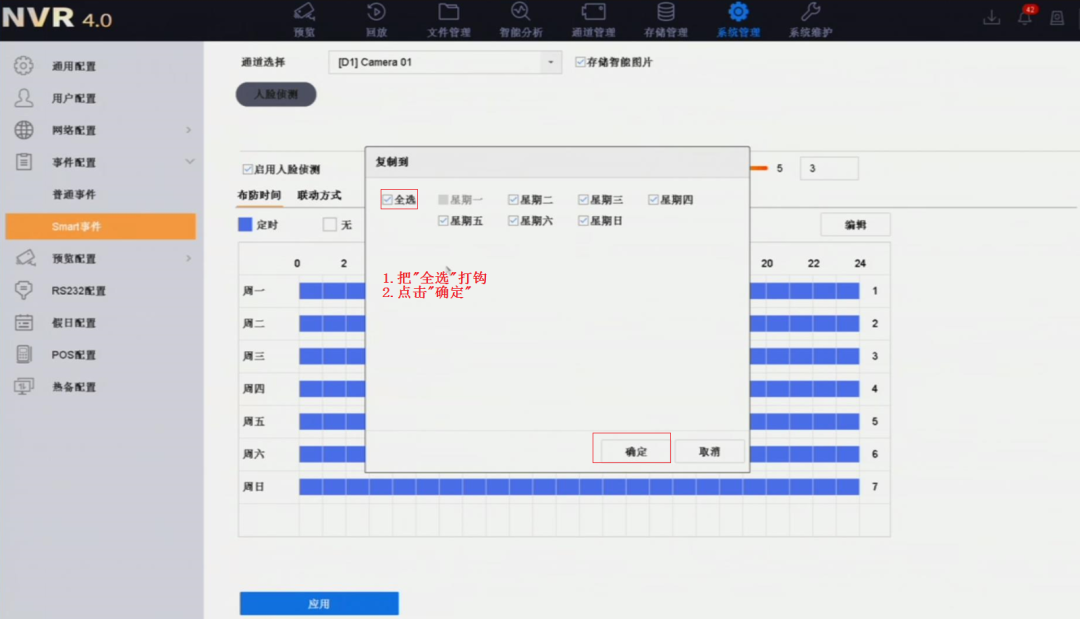
Task: Switch to 回放 (Playback) view
Action: [376, 18]
